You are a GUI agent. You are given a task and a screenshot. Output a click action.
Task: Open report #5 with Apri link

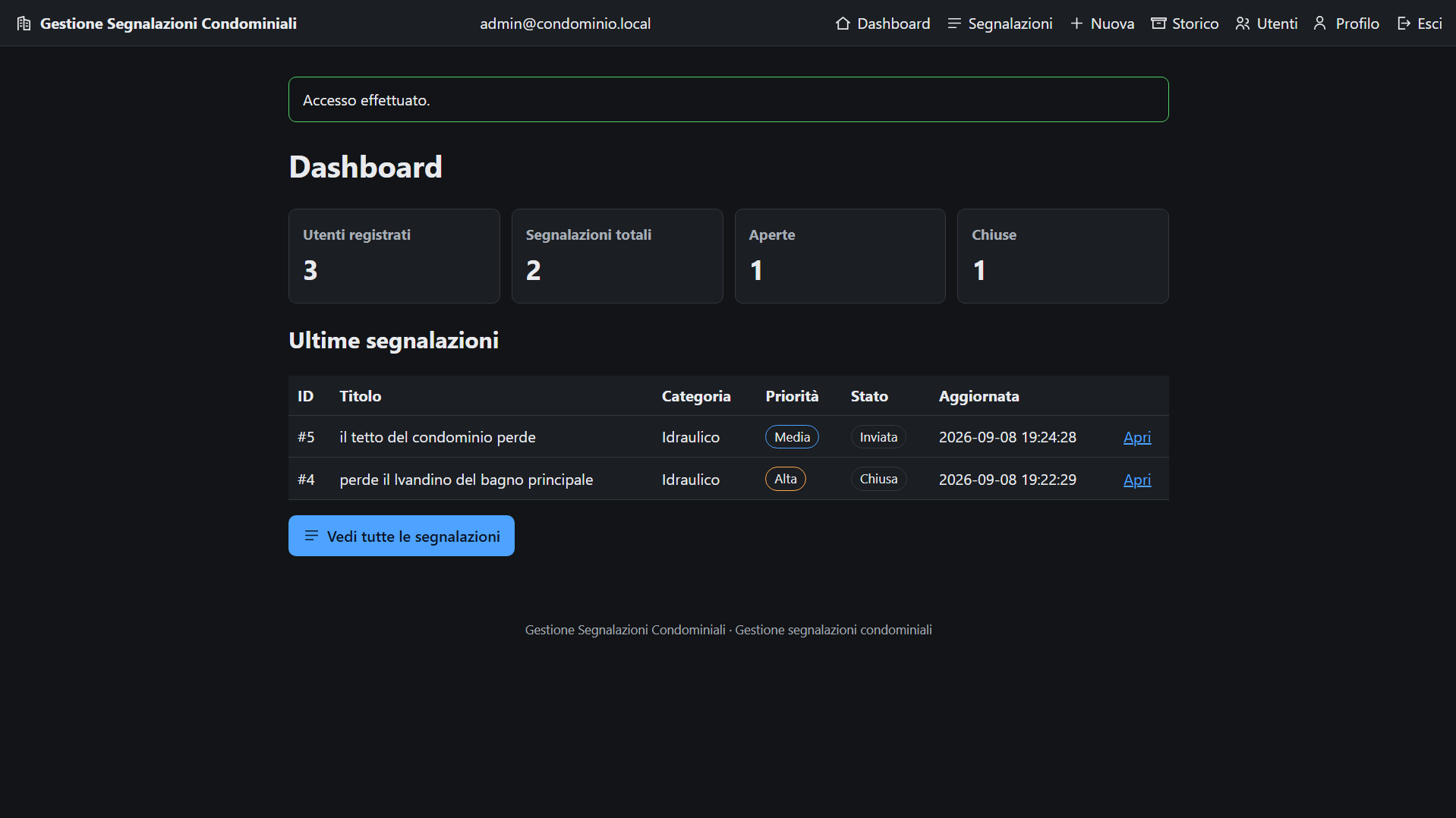(1137, 437)
